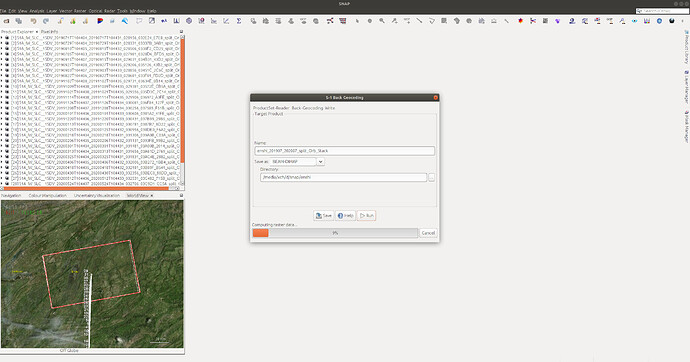Expand product [20] tree node
690x362 pixels.
click(2, 140)
